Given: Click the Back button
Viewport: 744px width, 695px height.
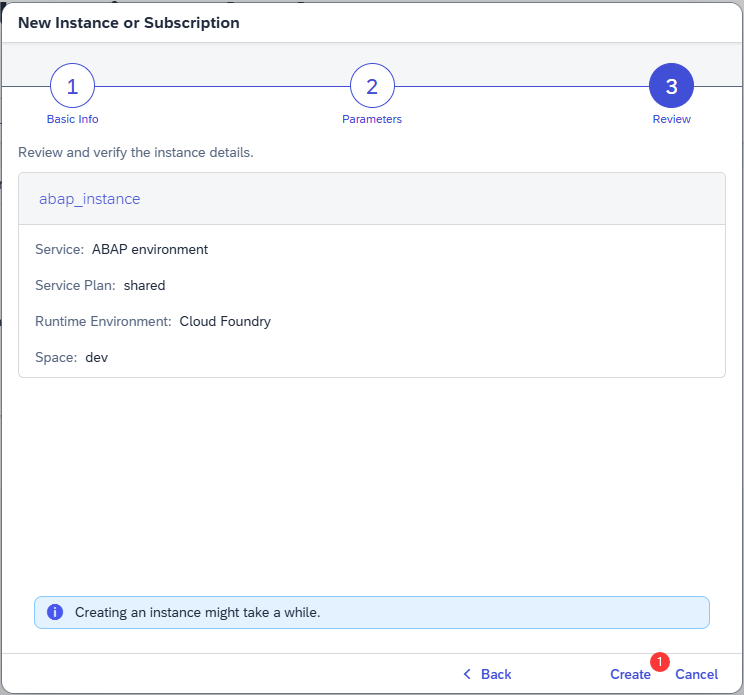Looking at the screenshot, I should click(487, 674).
